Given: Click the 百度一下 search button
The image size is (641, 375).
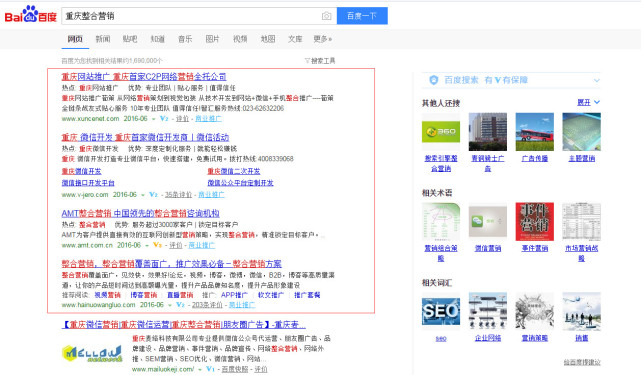Looking at the screenshot, I should (362, 16).
